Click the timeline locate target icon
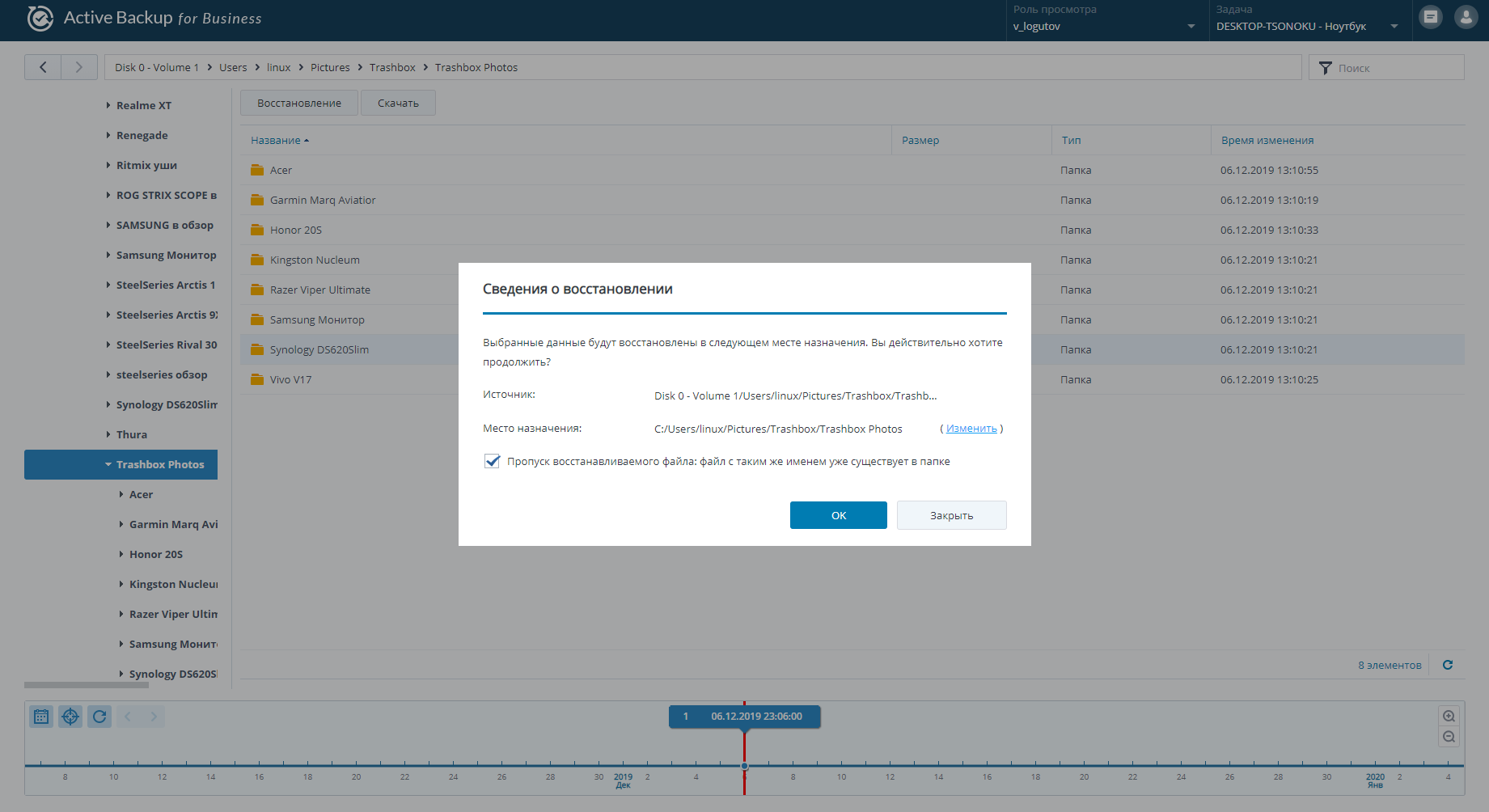The width and height of the screenshot is (1489, 812). [x=70, y=717]
